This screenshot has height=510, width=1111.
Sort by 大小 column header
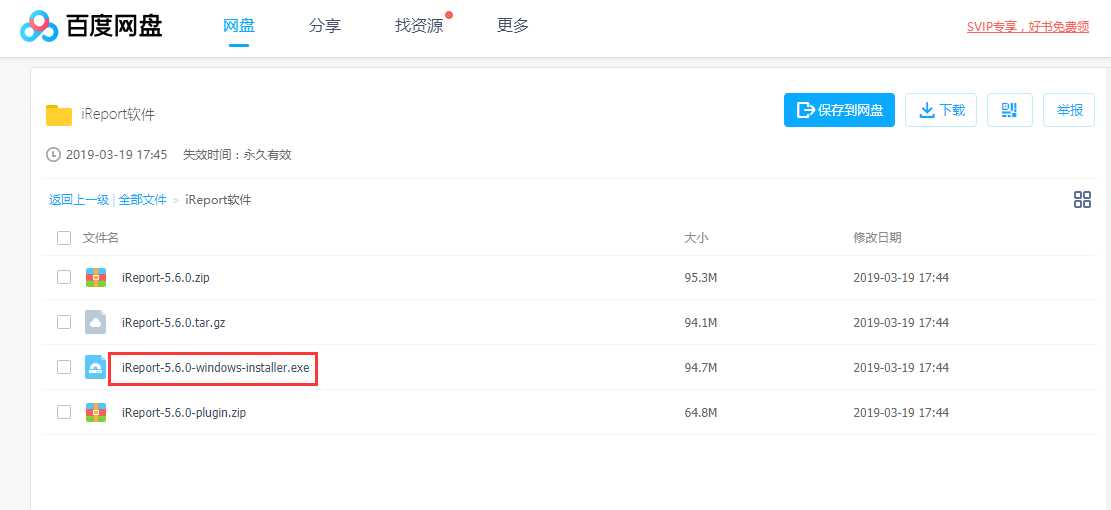coord(696,238)
